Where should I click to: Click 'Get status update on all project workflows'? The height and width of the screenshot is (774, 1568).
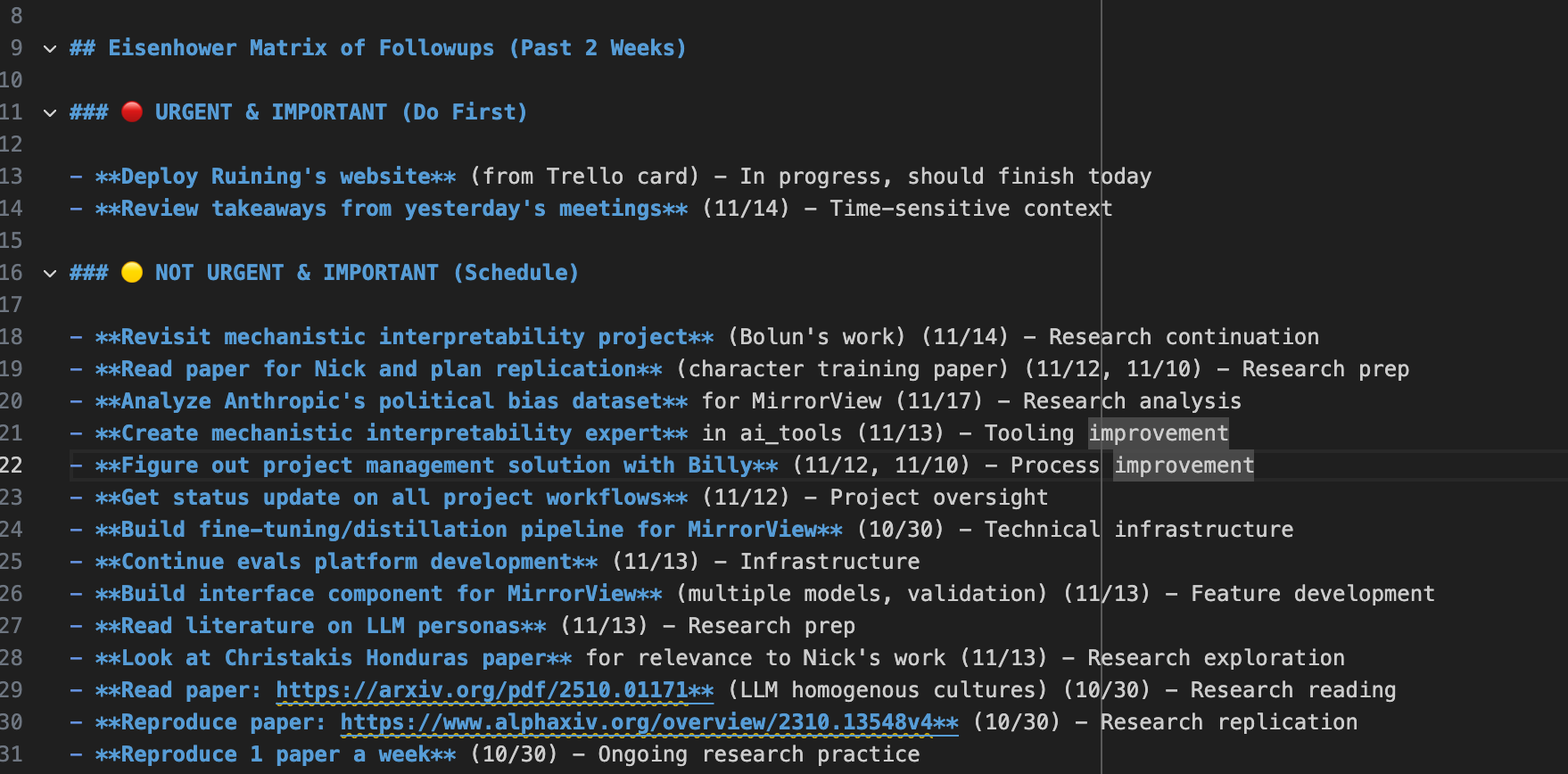tap(391, 498)
